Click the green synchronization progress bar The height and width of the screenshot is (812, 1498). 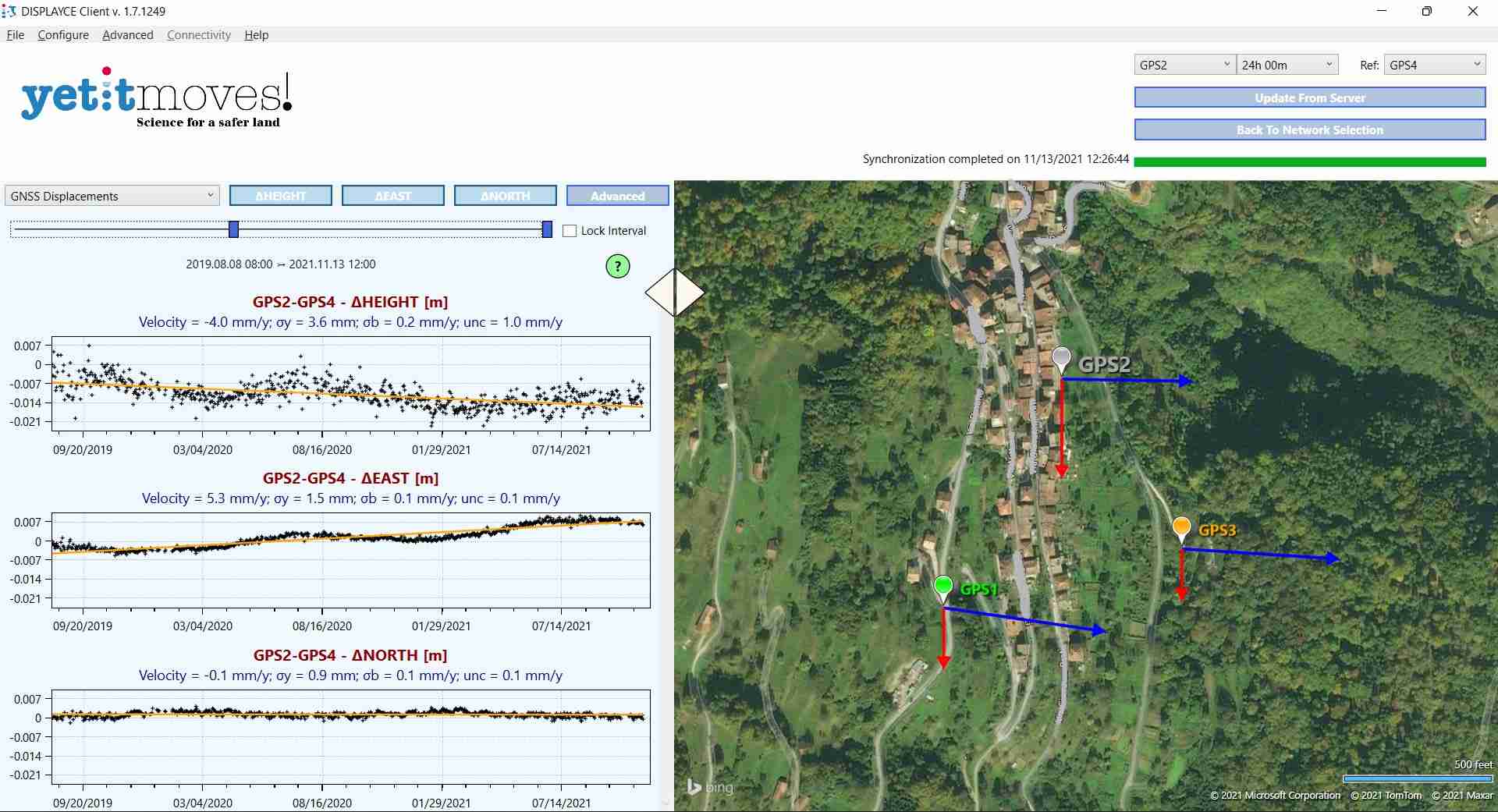tap(1310, 161)
